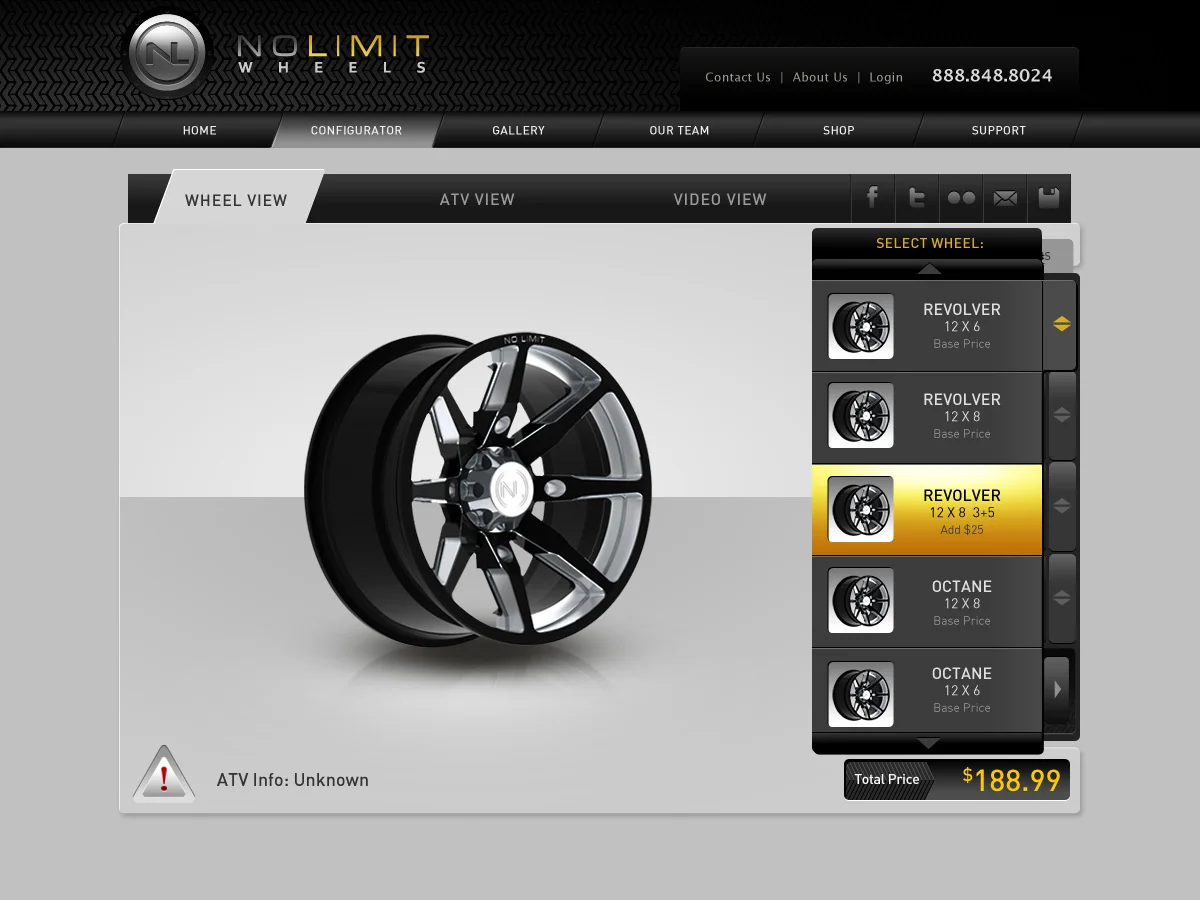The image size is (1200, 900).
Task: Share the wheel on Twitter
Action: tap(916, 198)
